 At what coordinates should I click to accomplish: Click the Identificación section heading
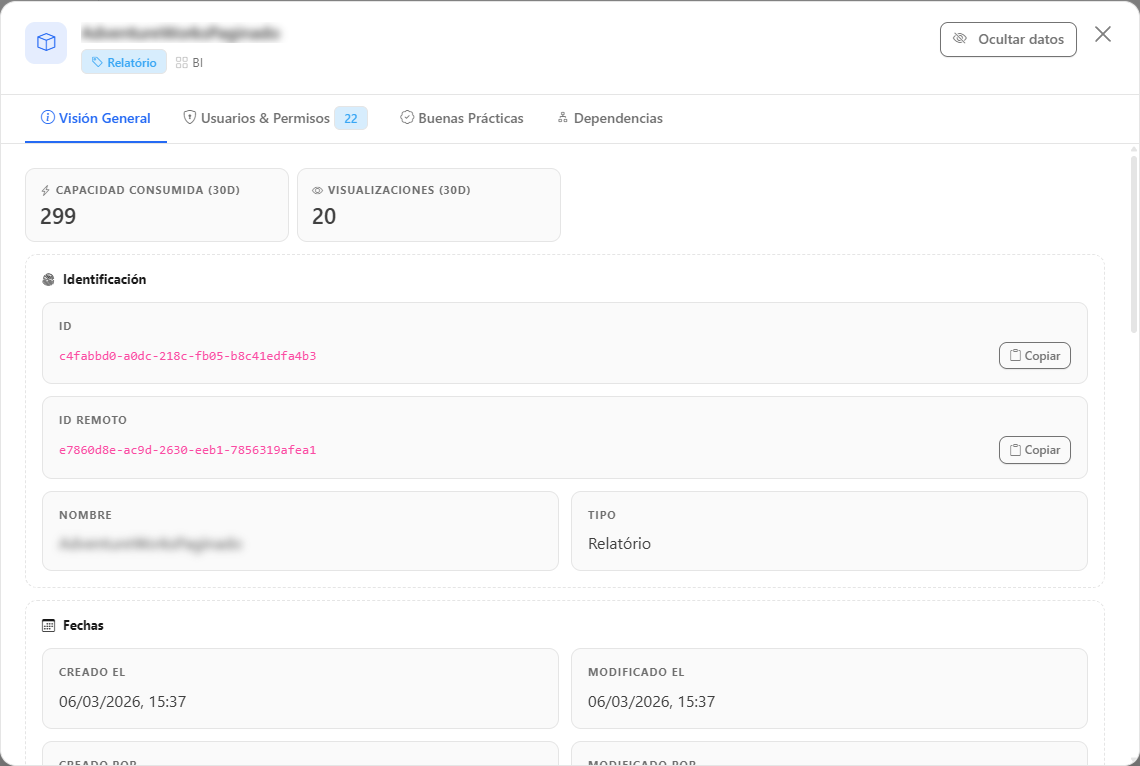[x=105, y=280]
